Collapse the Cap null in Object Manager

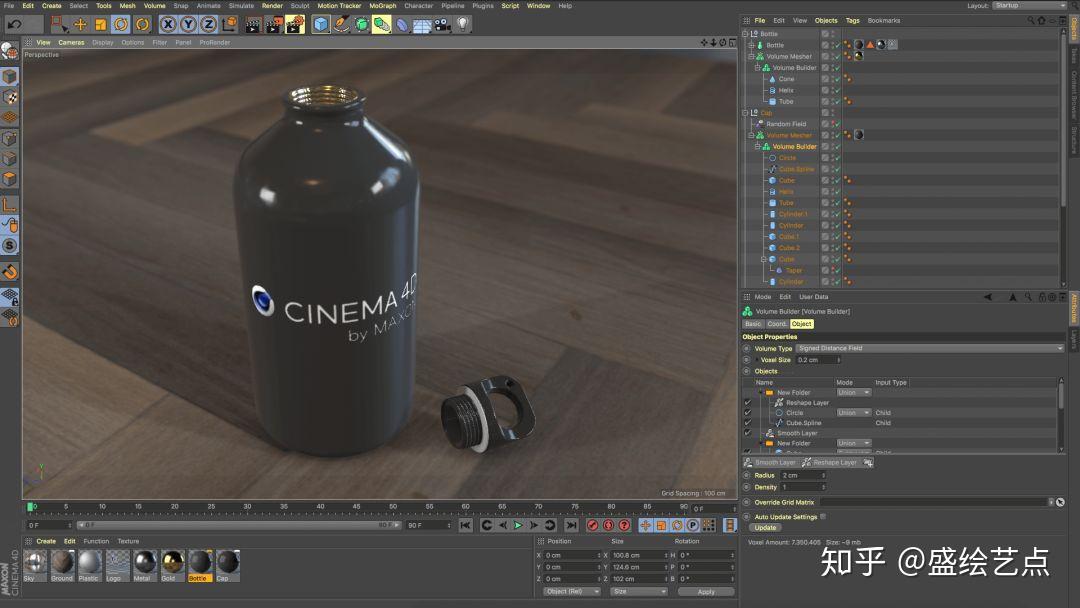[x=745, y=113]
